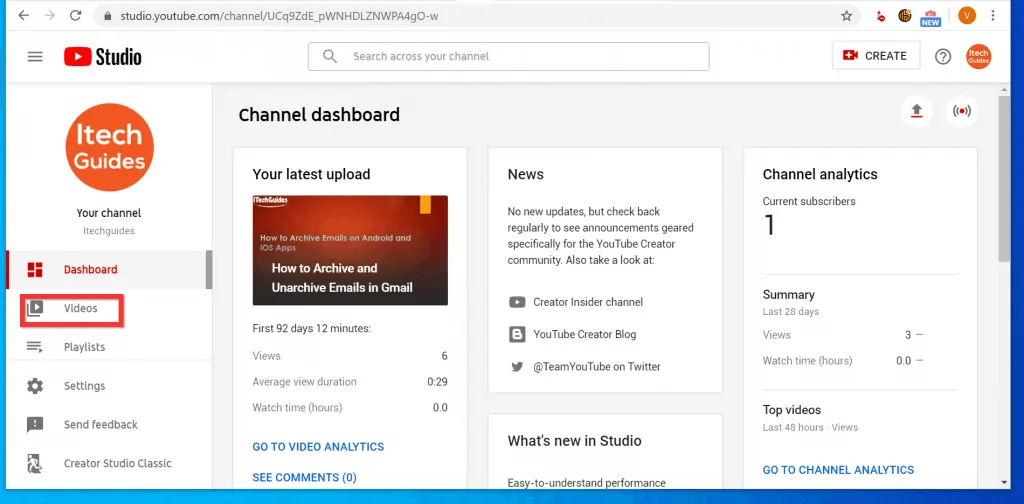Screen dimensions: 1024x504
Task: Click GO TO VIDEO ANALYTICS link
Action: tap(318, 447)
